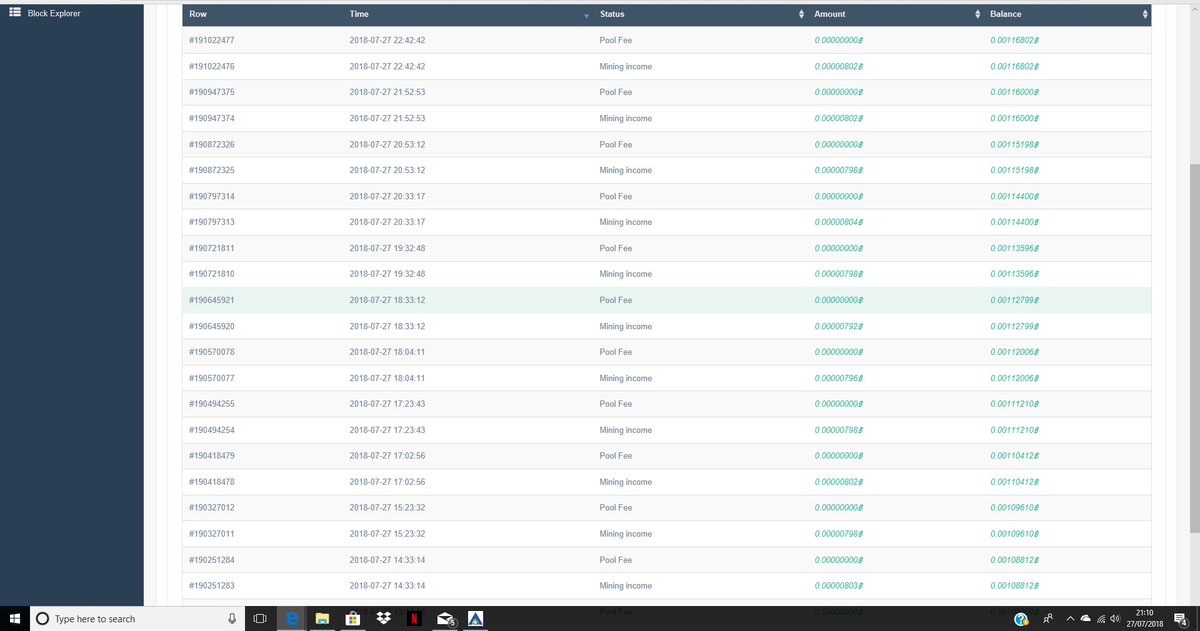Open File Explorer from the taskbar
Viewport: 1200px width, 631px height.
(323, 619)
